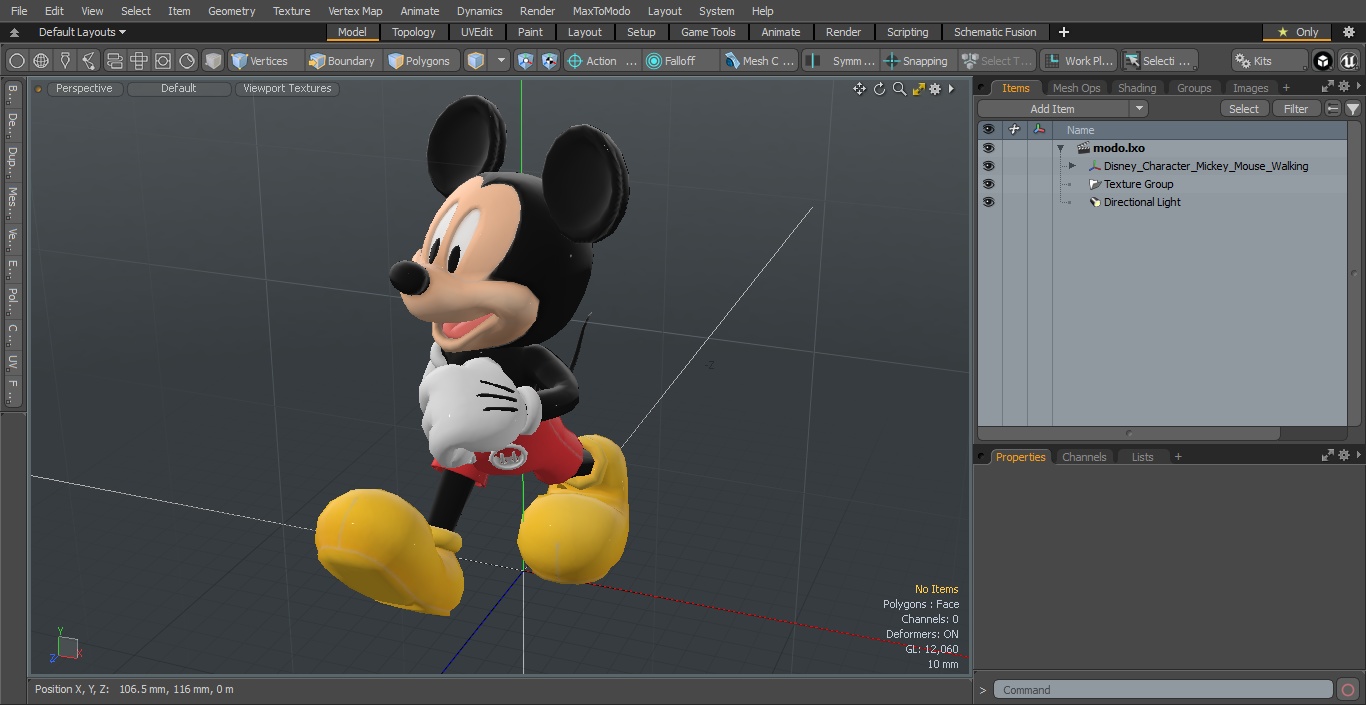Click the black cube hexagon icon
This screenshot has width=1366, height=705.
[1323, 61]
